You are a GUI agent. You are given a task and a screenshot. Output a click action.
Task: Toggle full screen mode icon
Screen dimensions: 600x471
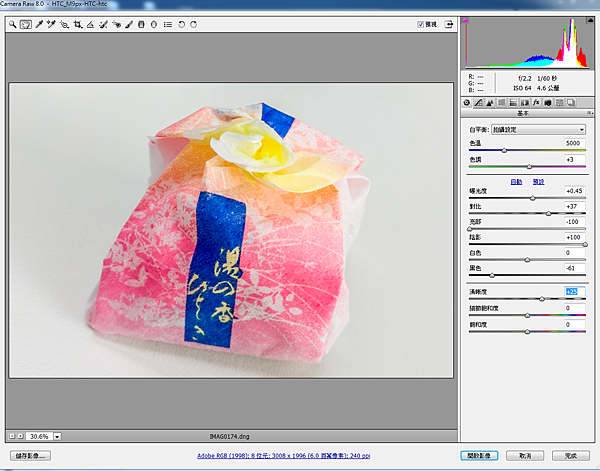[x=448, y=24]
